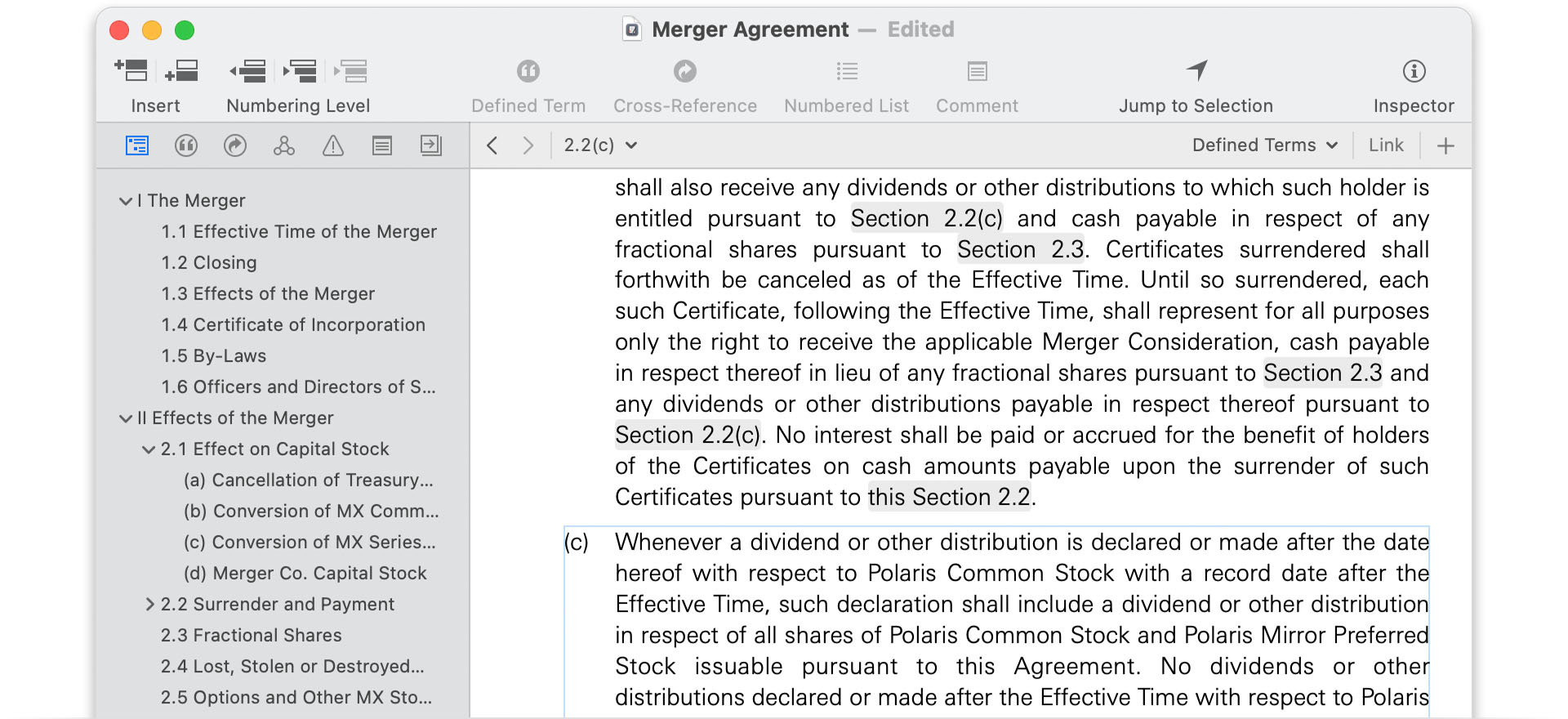Collapse 2.1 Effect on Capital Stock
Viewport: 1568px width, 719px height.
point(149,449)
